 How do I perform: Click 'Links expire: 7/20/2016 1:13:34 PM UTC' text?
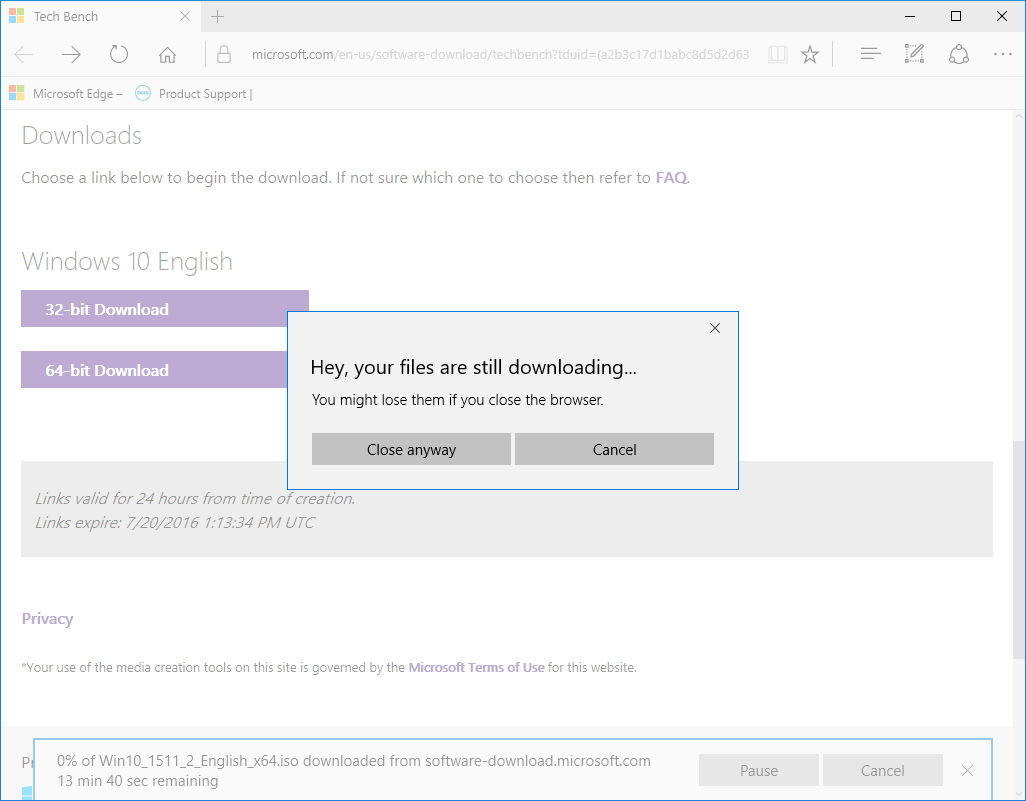click(x=175, y=522)
